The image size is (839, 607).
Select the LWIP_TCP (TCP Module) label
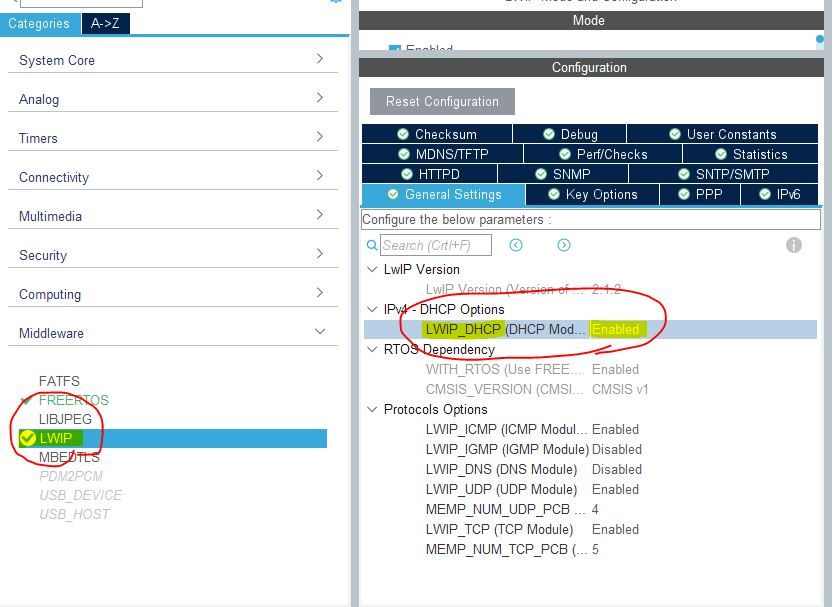[499, 529]
